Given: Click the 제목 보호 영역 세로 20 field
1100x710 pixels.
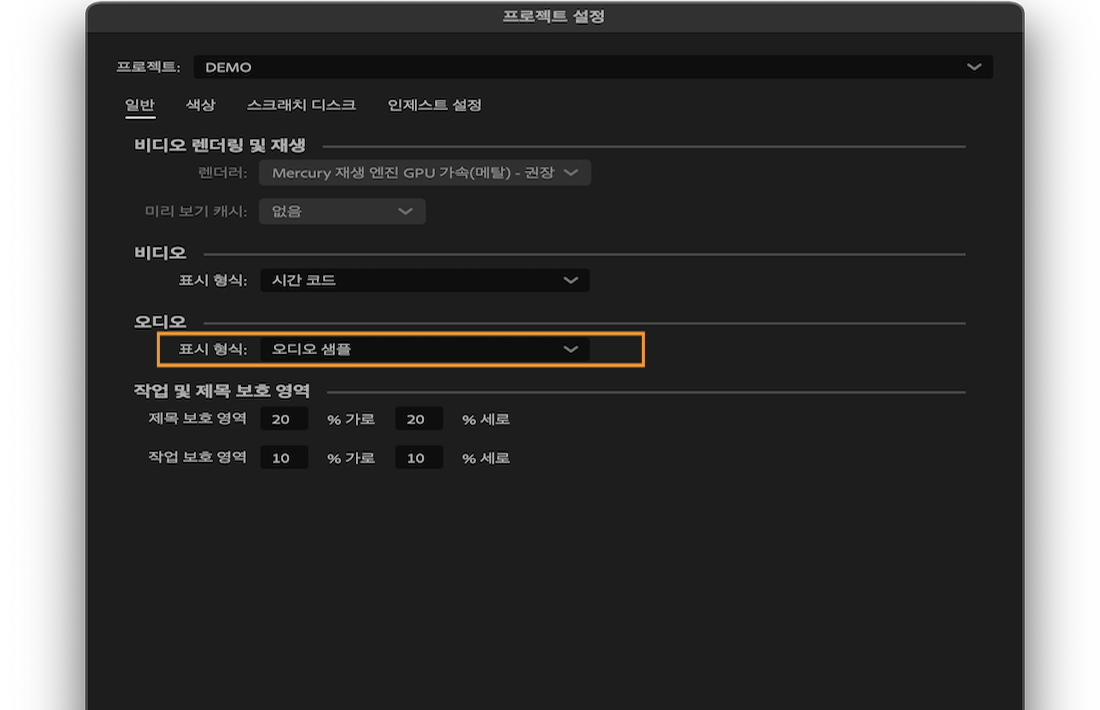Looking at the screenshot, I should click(418, 418).
